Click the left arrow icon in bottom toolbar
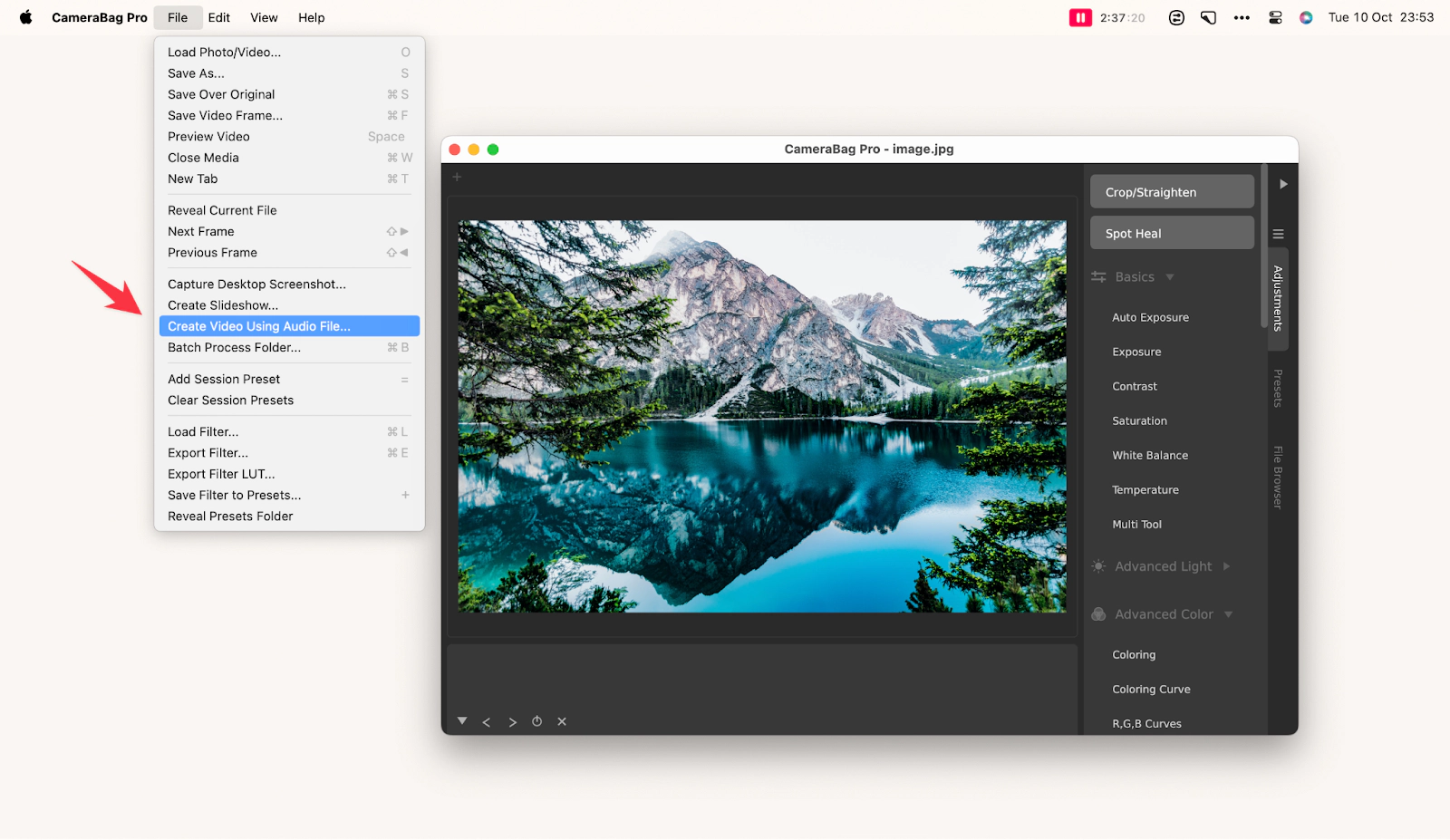1450x840 pixels. [x=487, y=722]
